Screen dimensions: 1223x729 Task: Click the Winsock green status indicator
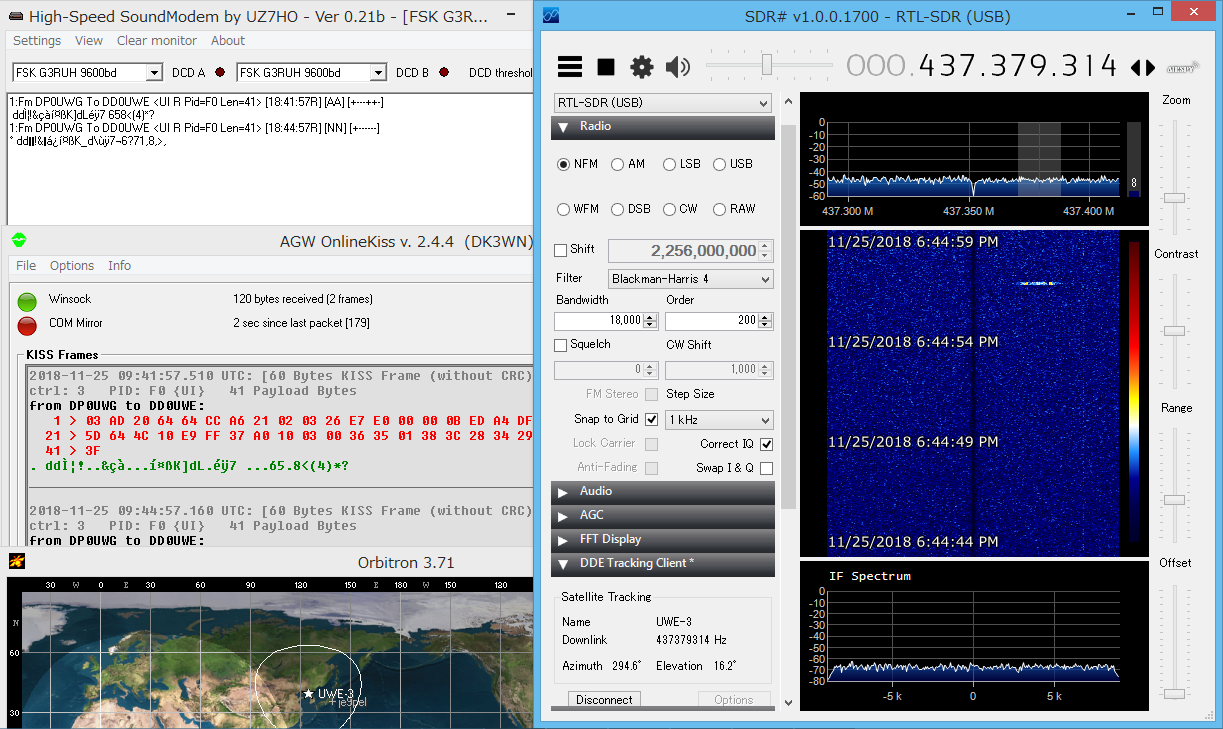tap(27, 300)
